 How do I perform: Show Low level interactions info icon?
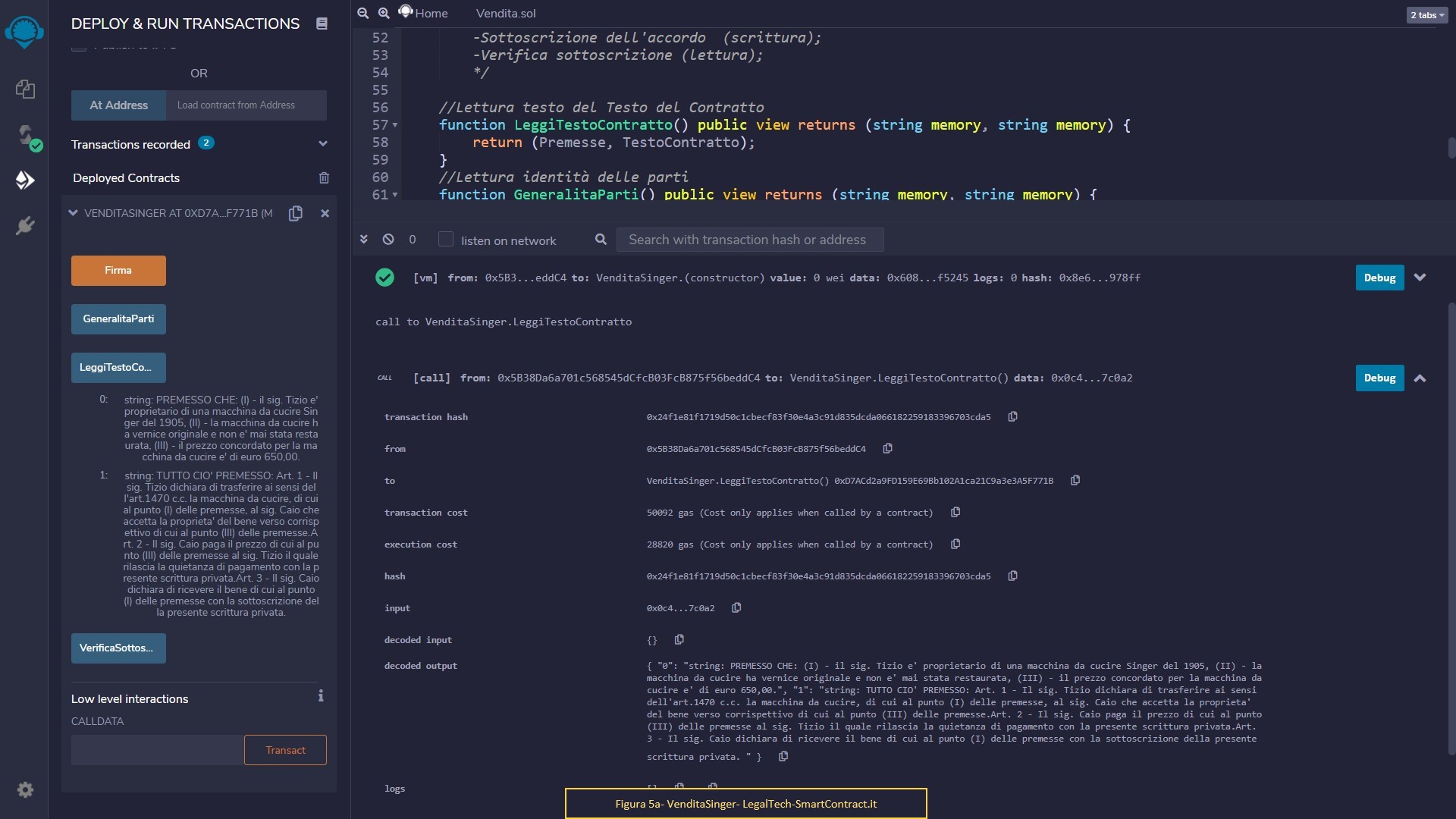click(x=321, y=695)
